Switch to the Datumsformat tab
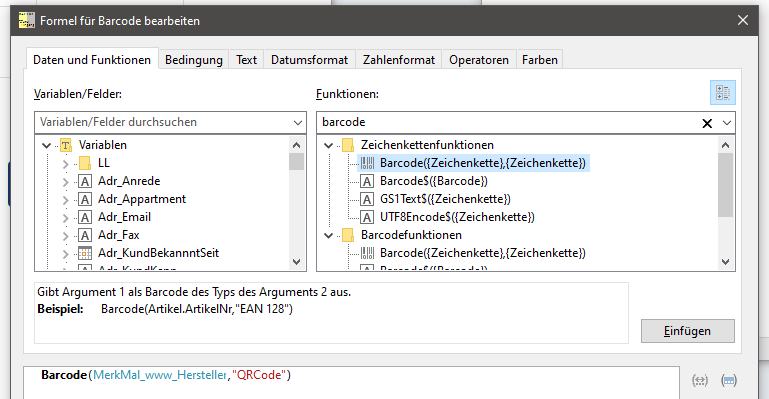 tap(309, 60)
